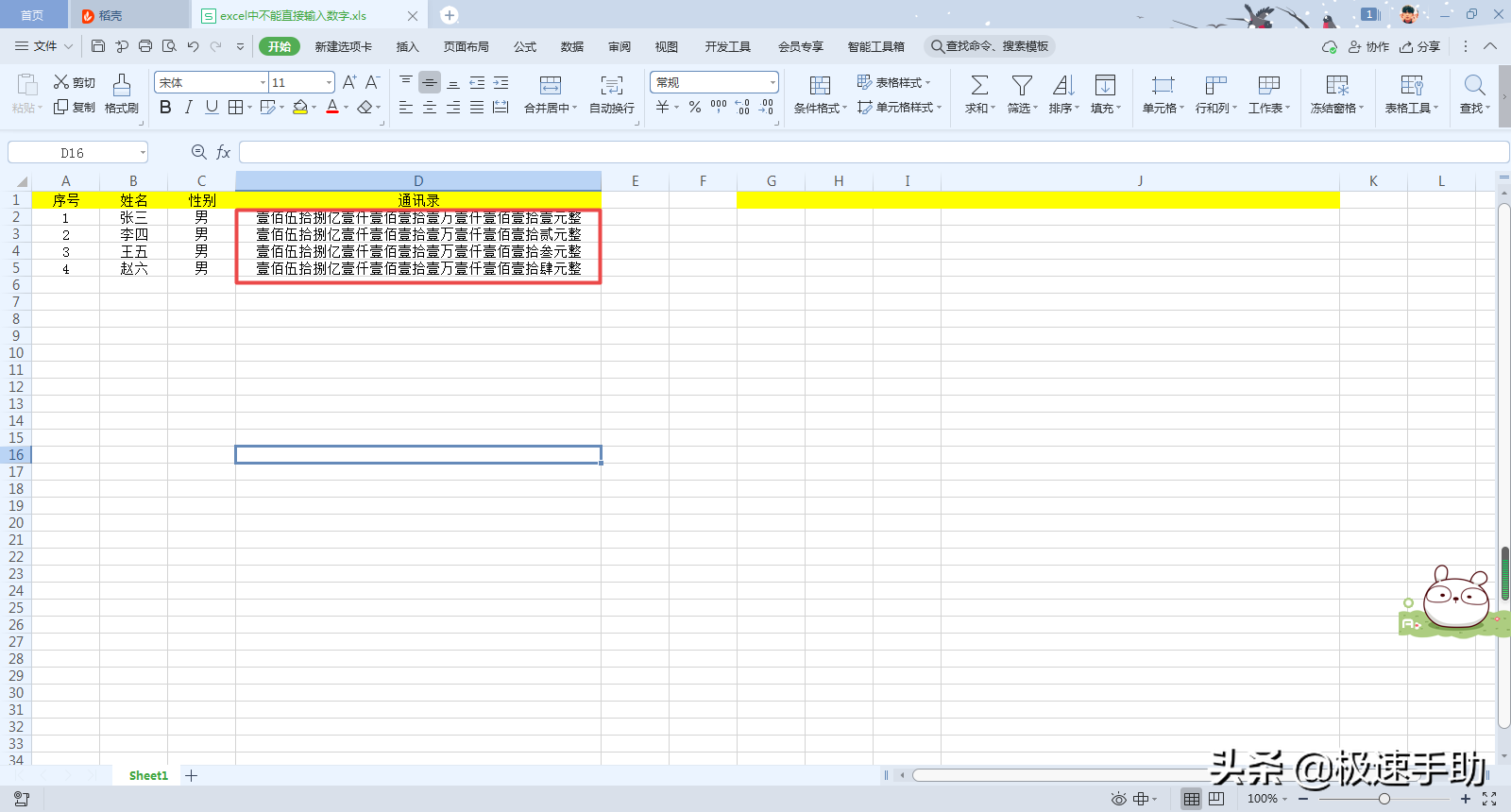The width and height of the screenshot is (1511, 812).
Task: Click the Format Painter (格式刷) icon
Action: pyautogui.click(x=122, y=86)
